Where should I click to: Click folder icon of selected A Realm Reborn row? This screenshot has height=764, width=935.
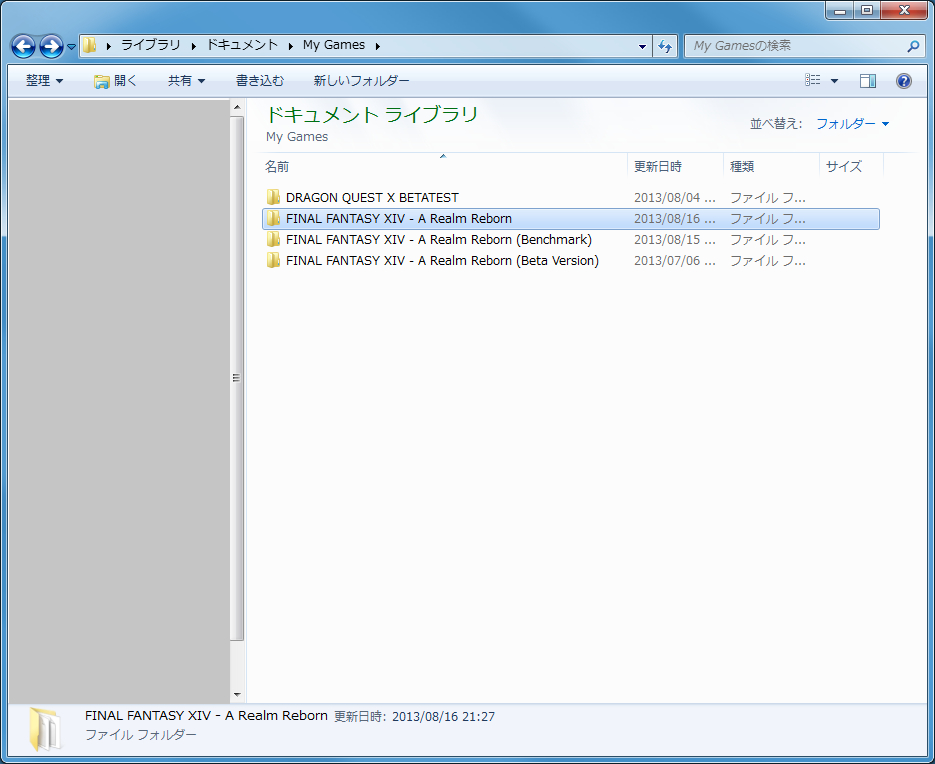[x=274, y=218]
